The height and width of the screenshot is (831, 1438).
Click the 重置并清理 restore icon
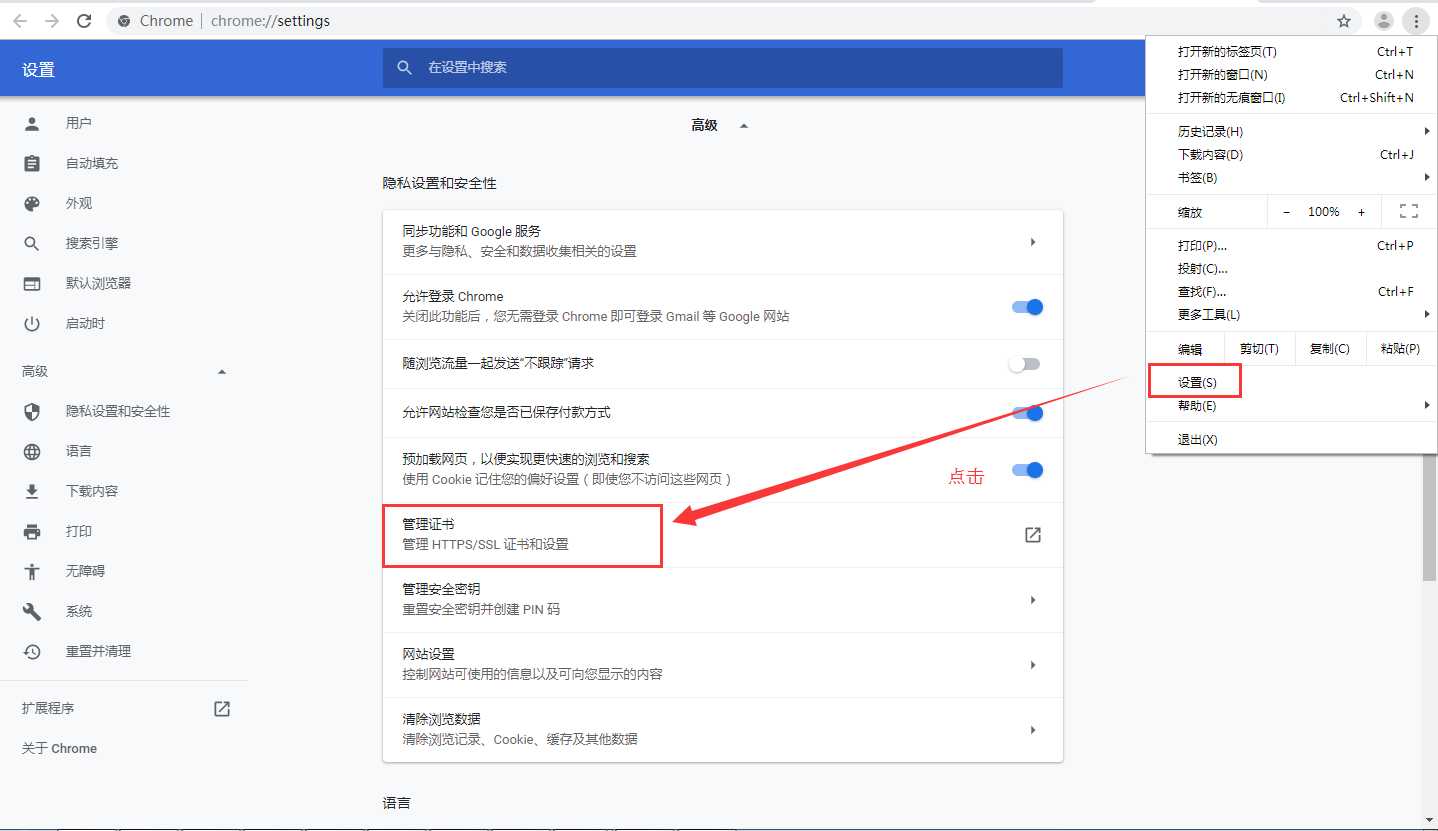point(32,651)
